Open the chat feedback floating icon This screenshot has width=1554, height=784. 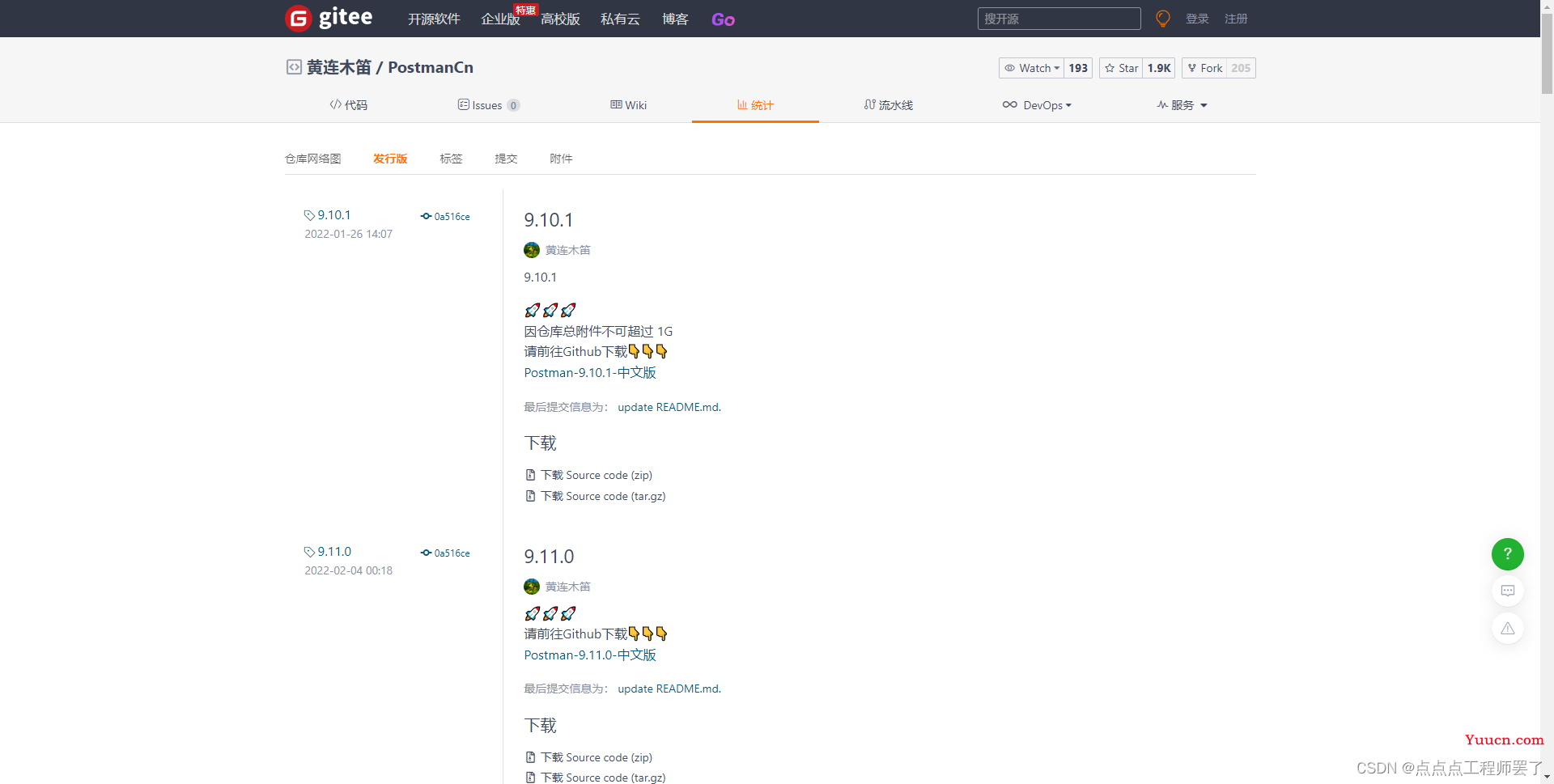(1507, 591)
